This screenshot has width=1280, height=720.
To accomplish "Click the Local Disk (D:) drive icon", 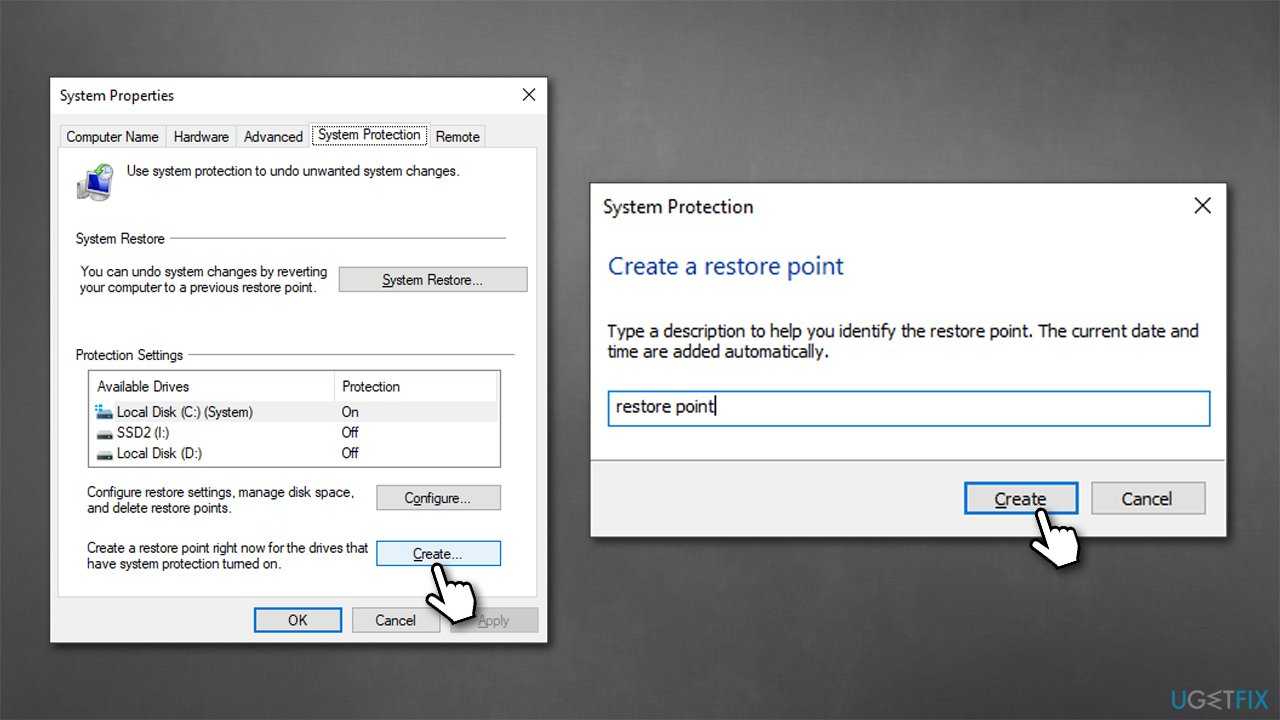I will click(104, 453).
